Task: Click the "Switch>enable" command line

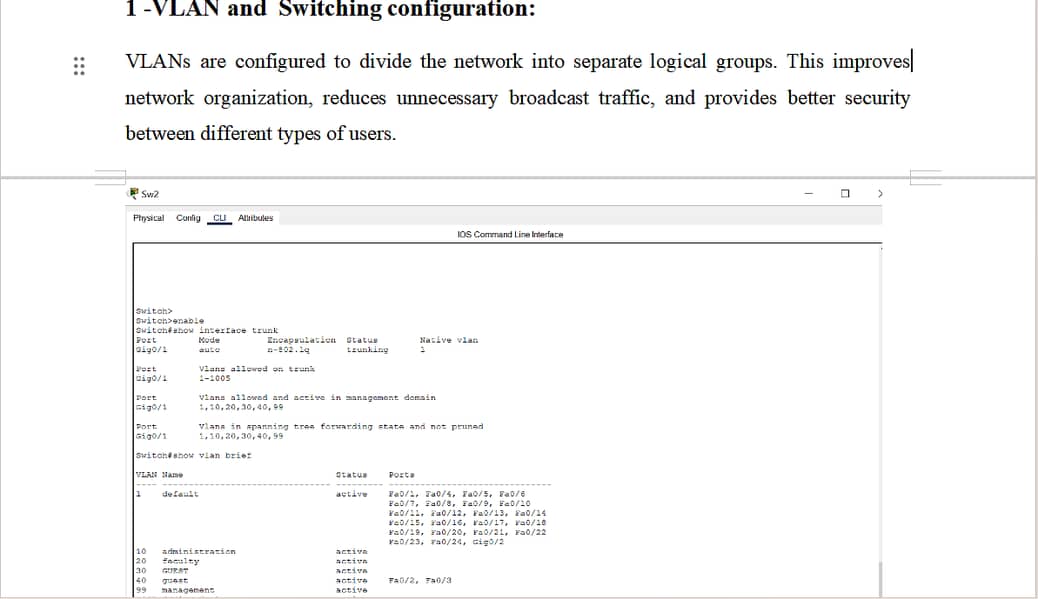Action: (x=169, y=320)
